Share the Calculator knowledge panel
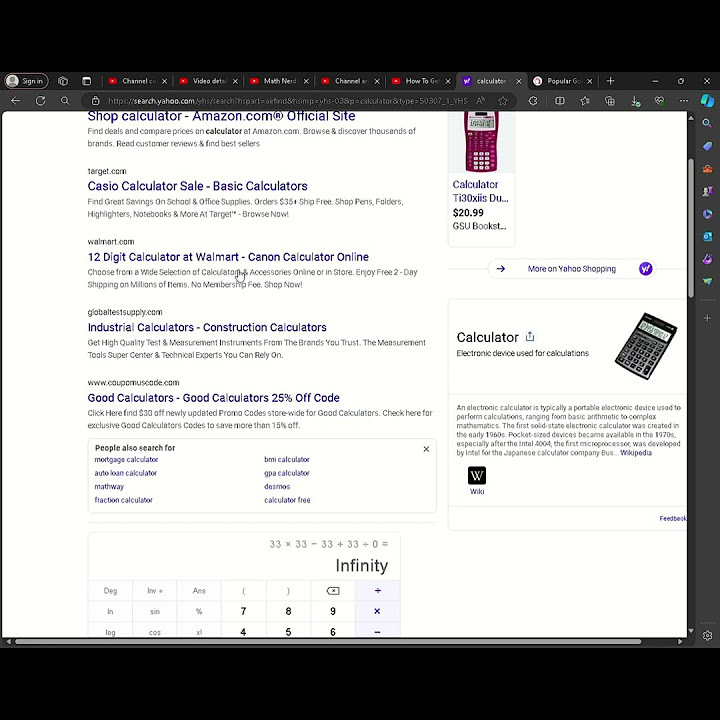Viewport: 720px width, 720px height. 530,337
